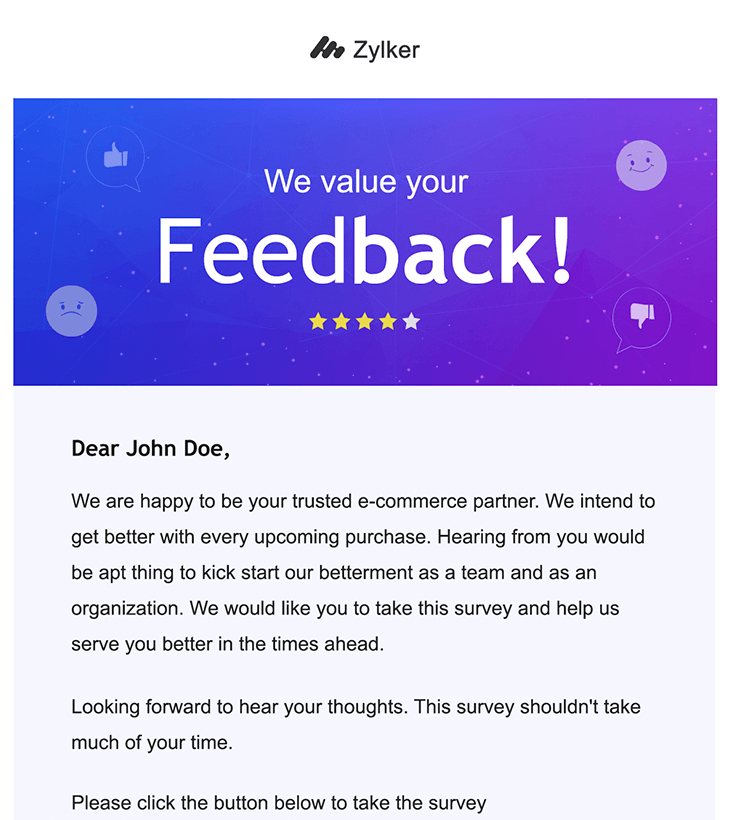Click the "Dear John Doe," greeting
Viewport: 730px width, 820px height.
[151, 449]
